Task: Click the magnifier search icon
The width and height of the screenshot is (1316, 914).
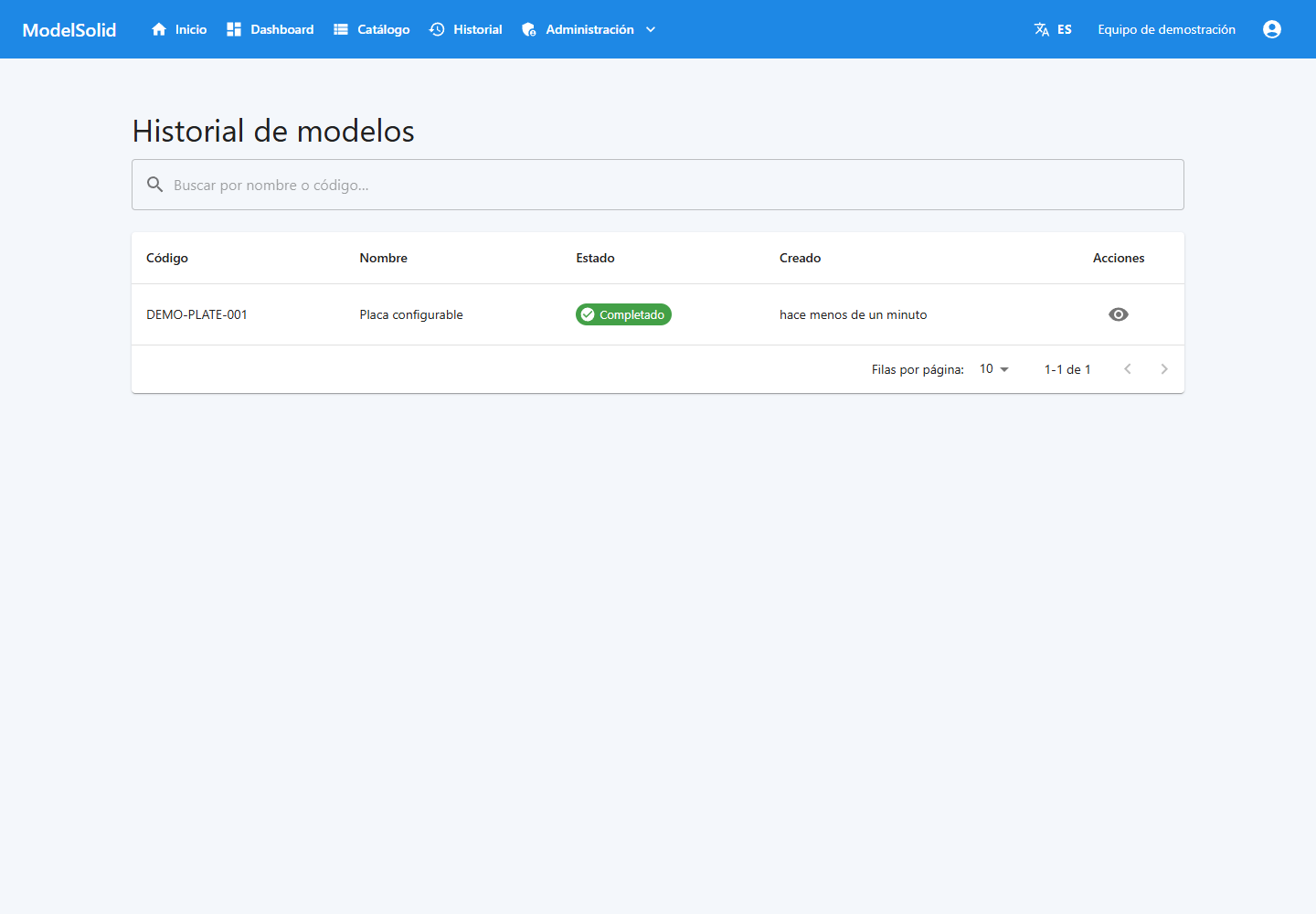Action: (155, 185)
